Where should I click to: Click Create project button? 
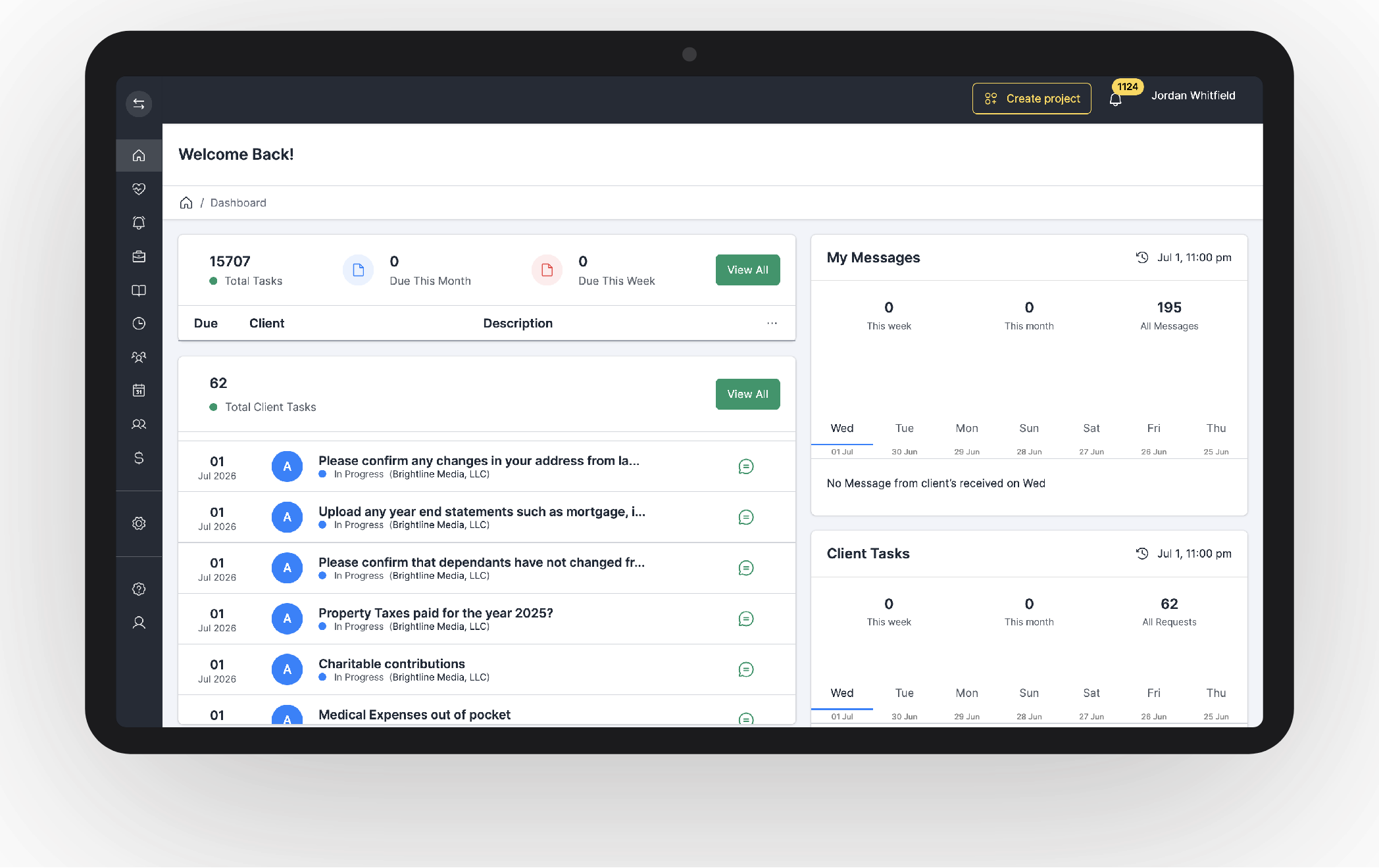[x=1032, y=99]
